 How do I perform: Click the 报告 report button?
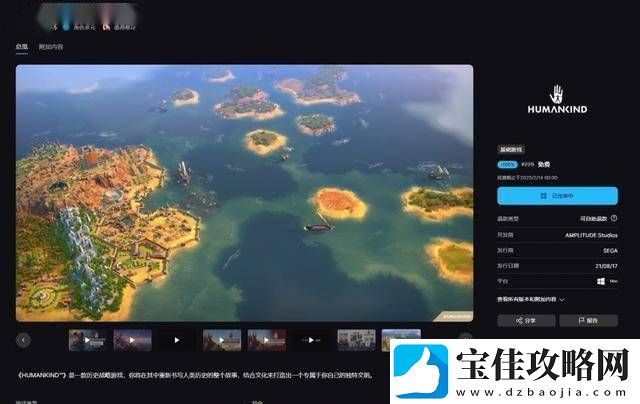click(589, 321)
